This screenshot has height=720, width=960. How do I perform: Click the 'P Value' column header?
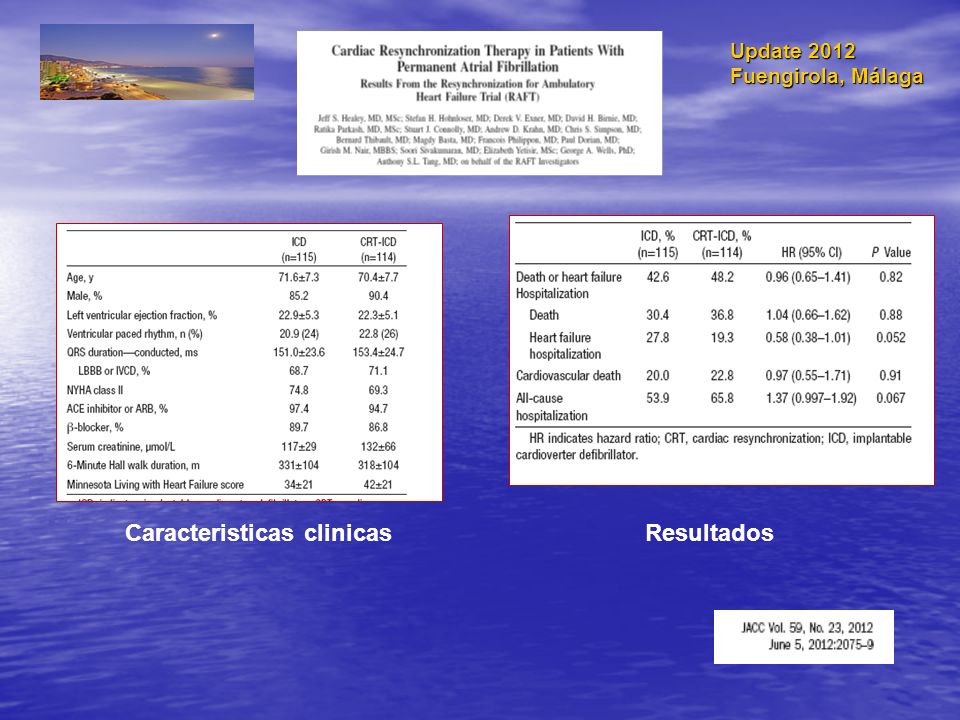[x=891, y=253]
